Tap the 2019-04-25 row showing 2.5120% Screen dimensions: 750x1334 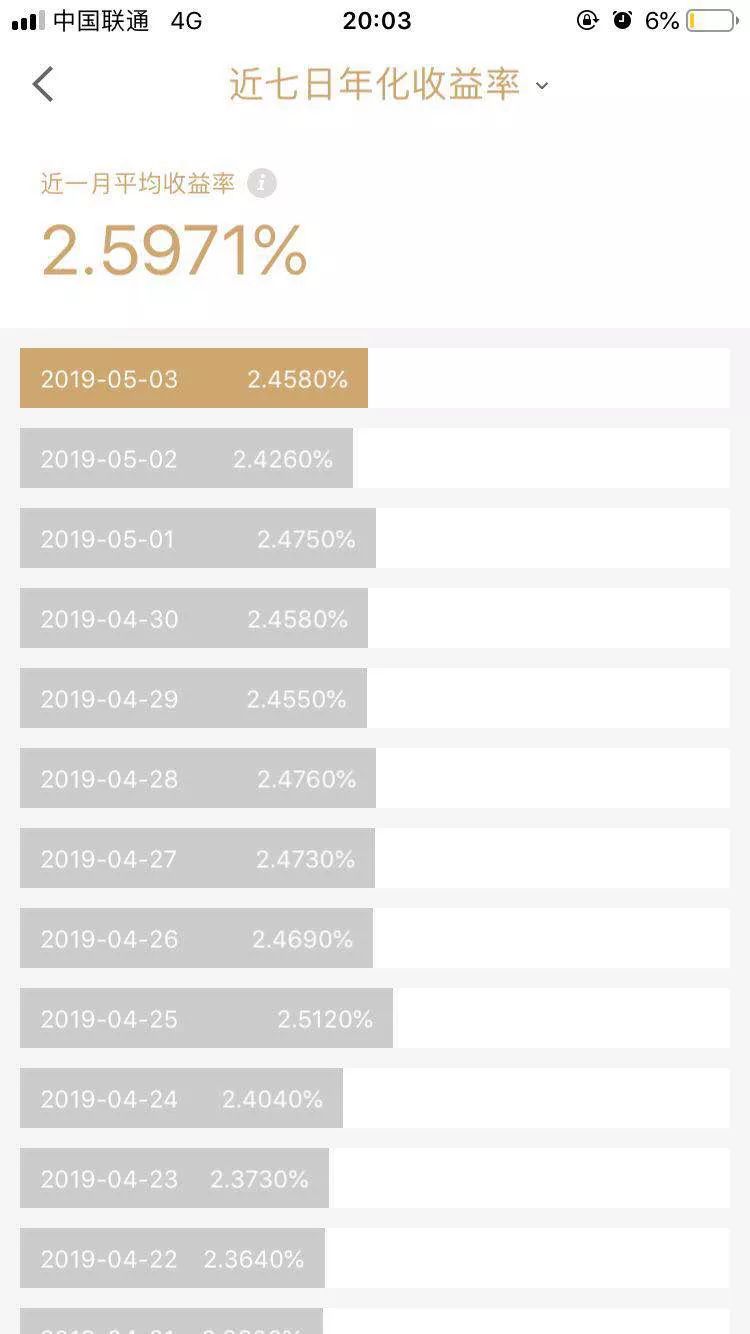click(x=207, y=1018)
